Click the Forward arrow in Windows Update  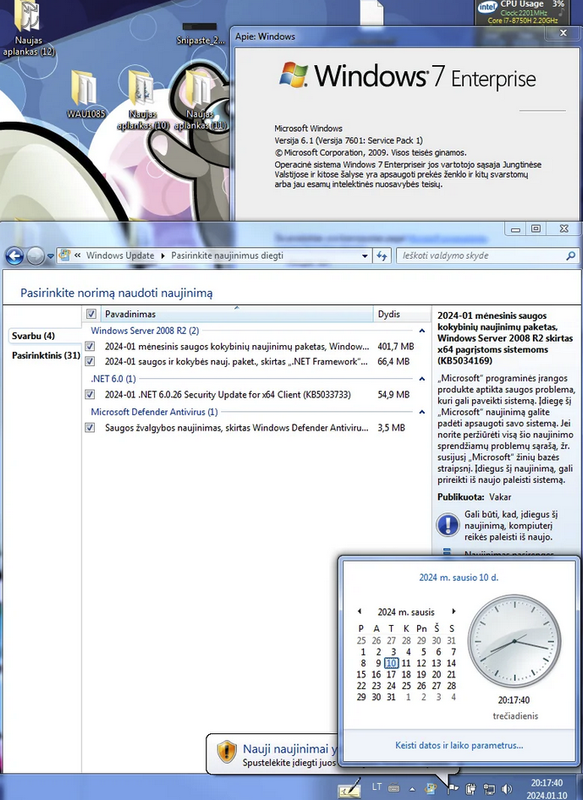pos(35,256)
